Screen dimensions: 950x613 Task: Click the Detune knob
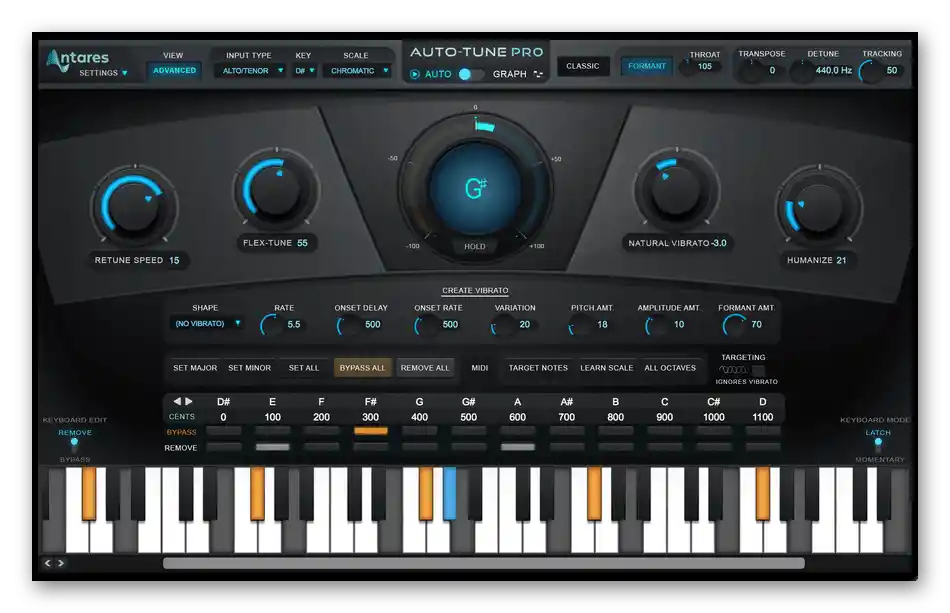[802, 71]
